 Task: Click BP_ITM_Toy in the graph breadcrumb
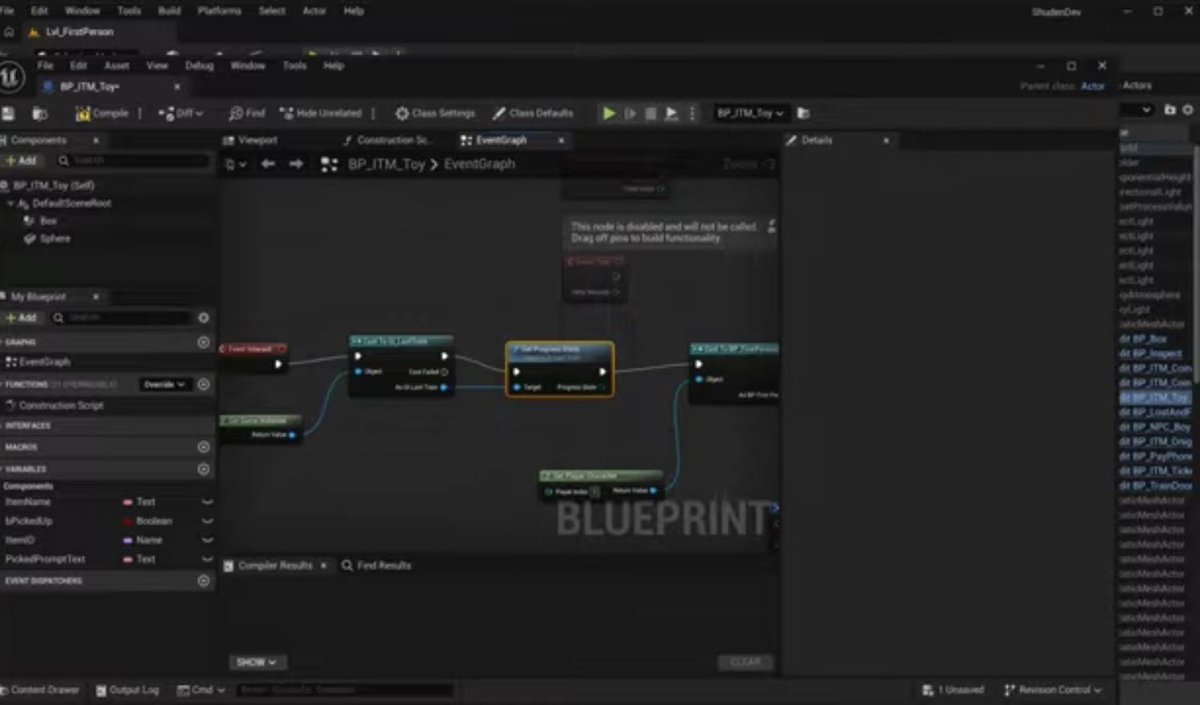pyautogui.click(x=386, y=164)
